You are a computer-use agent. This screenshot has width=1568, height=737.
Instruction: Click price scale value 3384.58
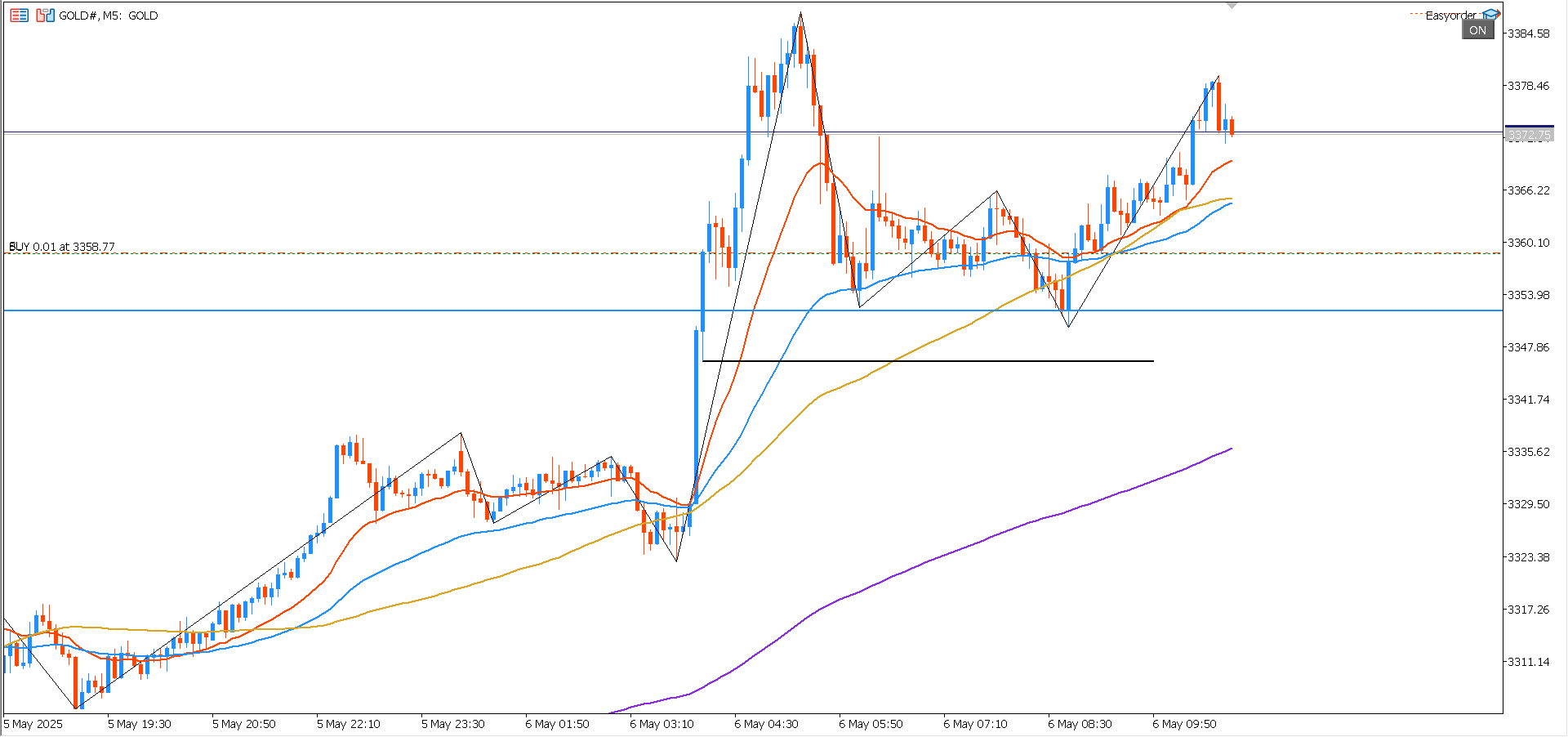(x=1528, y=33)
